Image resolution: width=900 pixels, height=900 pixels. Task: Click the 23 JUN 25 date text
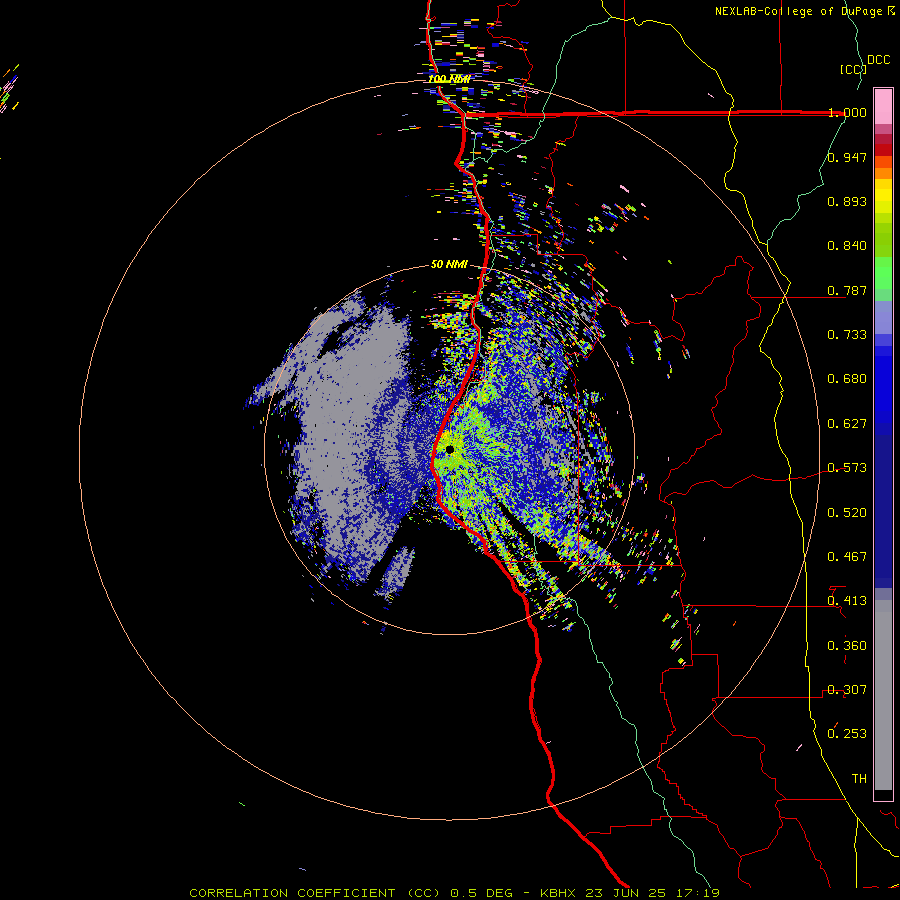(x=626, y=893)
